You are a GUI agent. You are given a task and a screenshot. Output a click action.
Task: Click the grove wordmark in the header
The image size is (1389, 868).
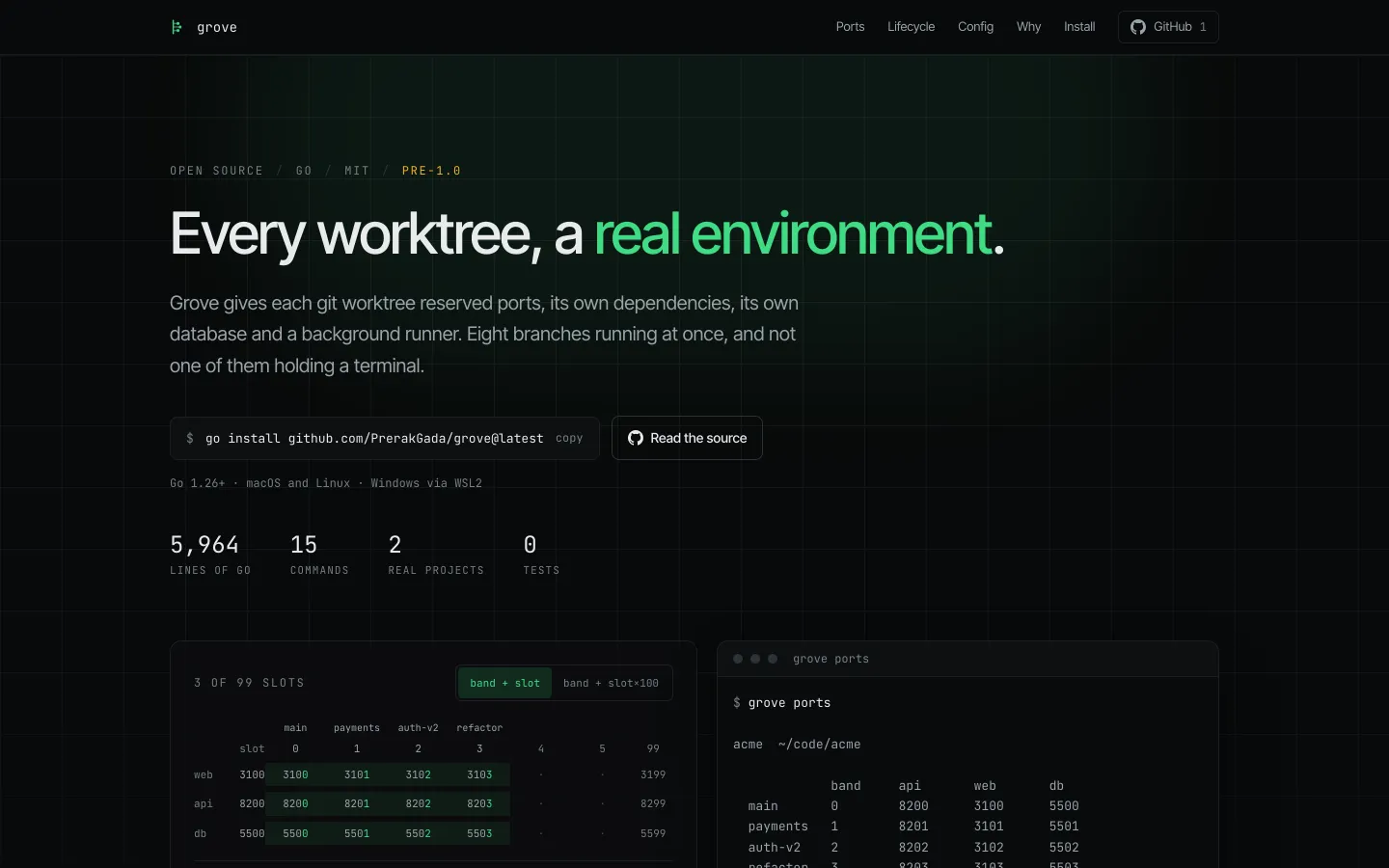pos(217,27)
